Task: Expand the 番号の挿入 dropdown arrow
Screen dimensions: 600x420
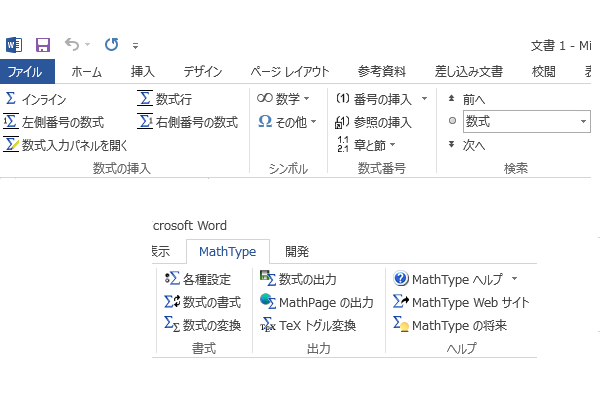Action: (x=424, y=99)
